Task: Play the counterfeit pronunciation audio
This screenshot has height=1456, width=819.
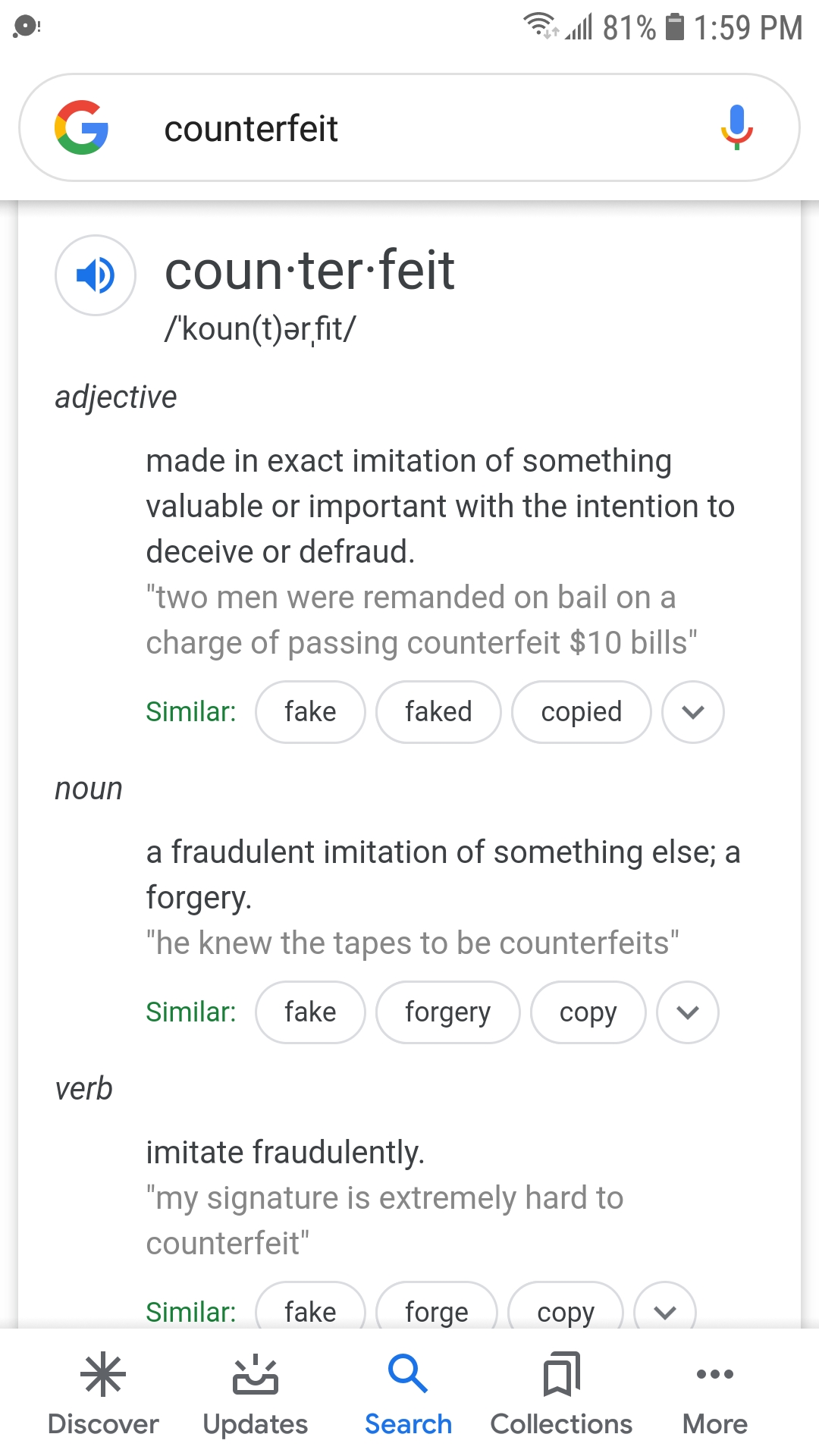Action: pyautogui.click(x=96, y=275)
